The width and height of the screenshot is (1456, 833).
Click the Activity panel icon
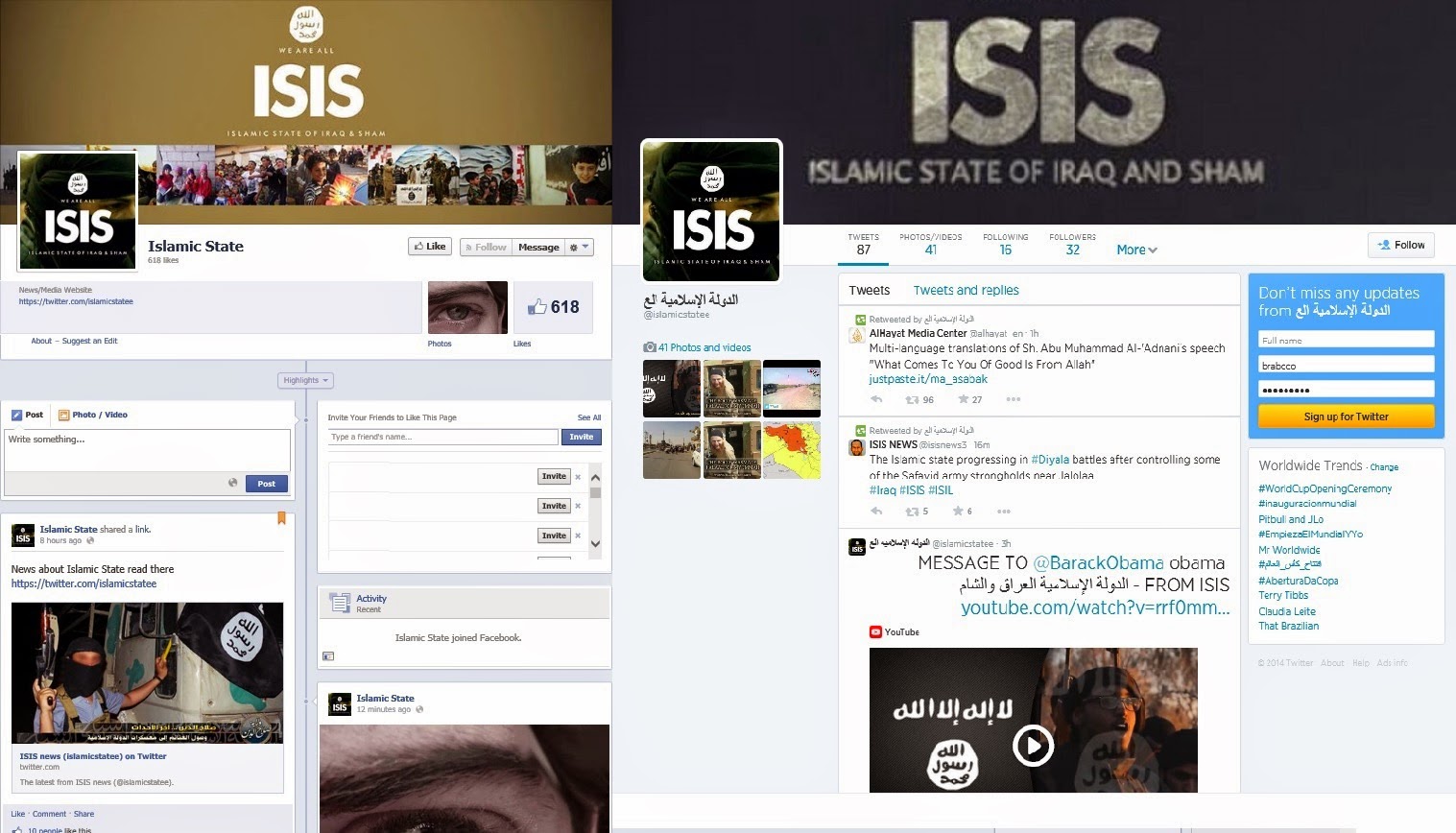click(x=339, y=603)
